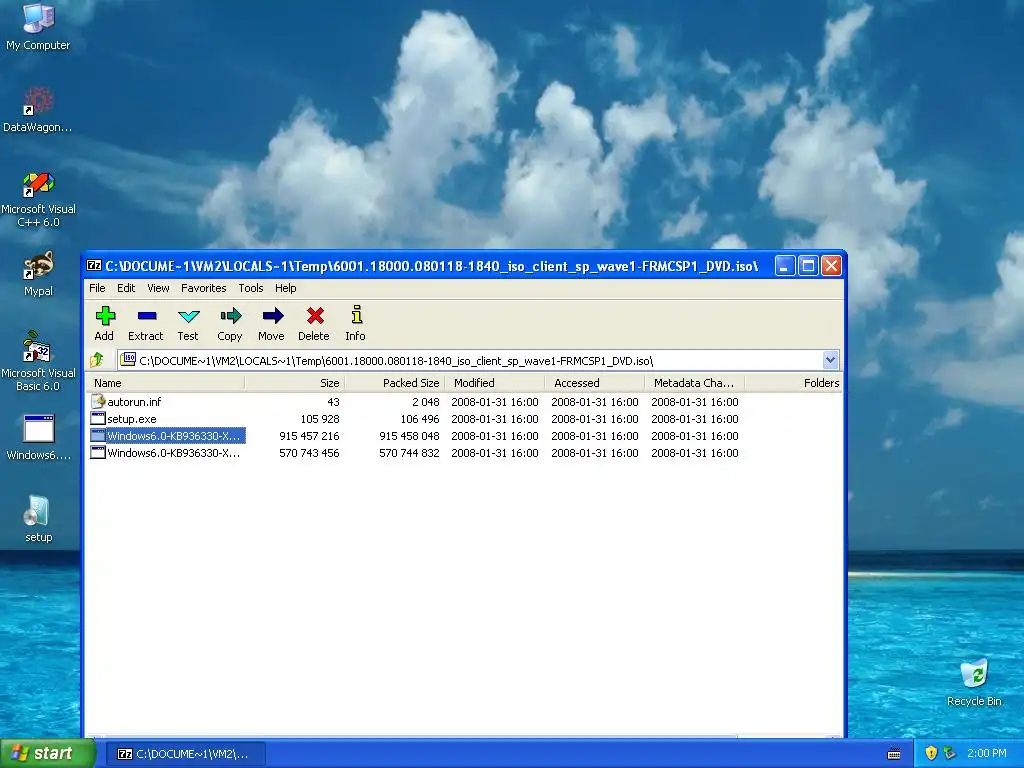Minimize the 7-Zip window
Image resolution: width=1024 pixels, height=768 pixels.
[785, 265]
